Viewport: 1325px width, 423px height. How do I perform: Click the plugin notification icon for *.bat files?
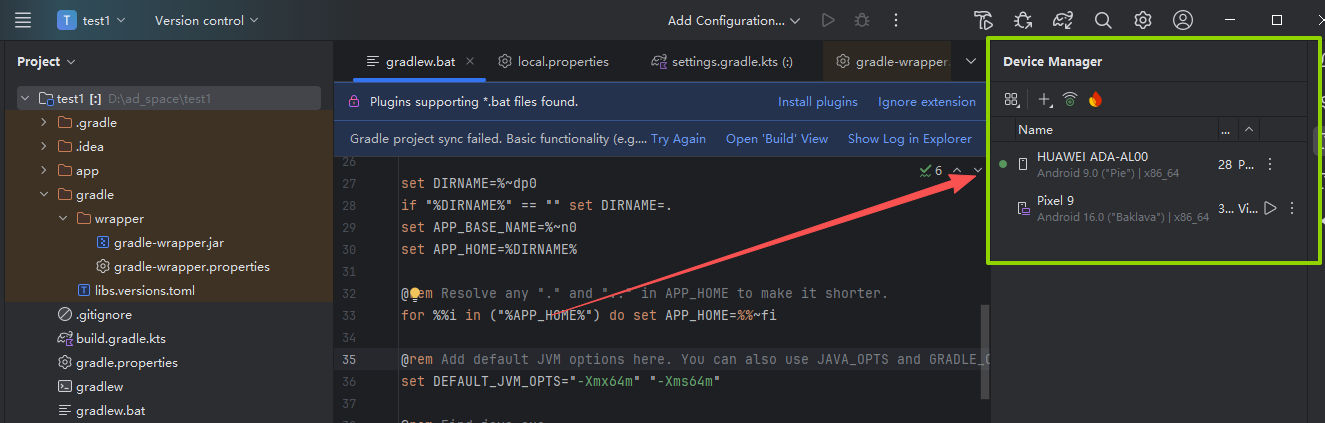click(x=353, y=102)
